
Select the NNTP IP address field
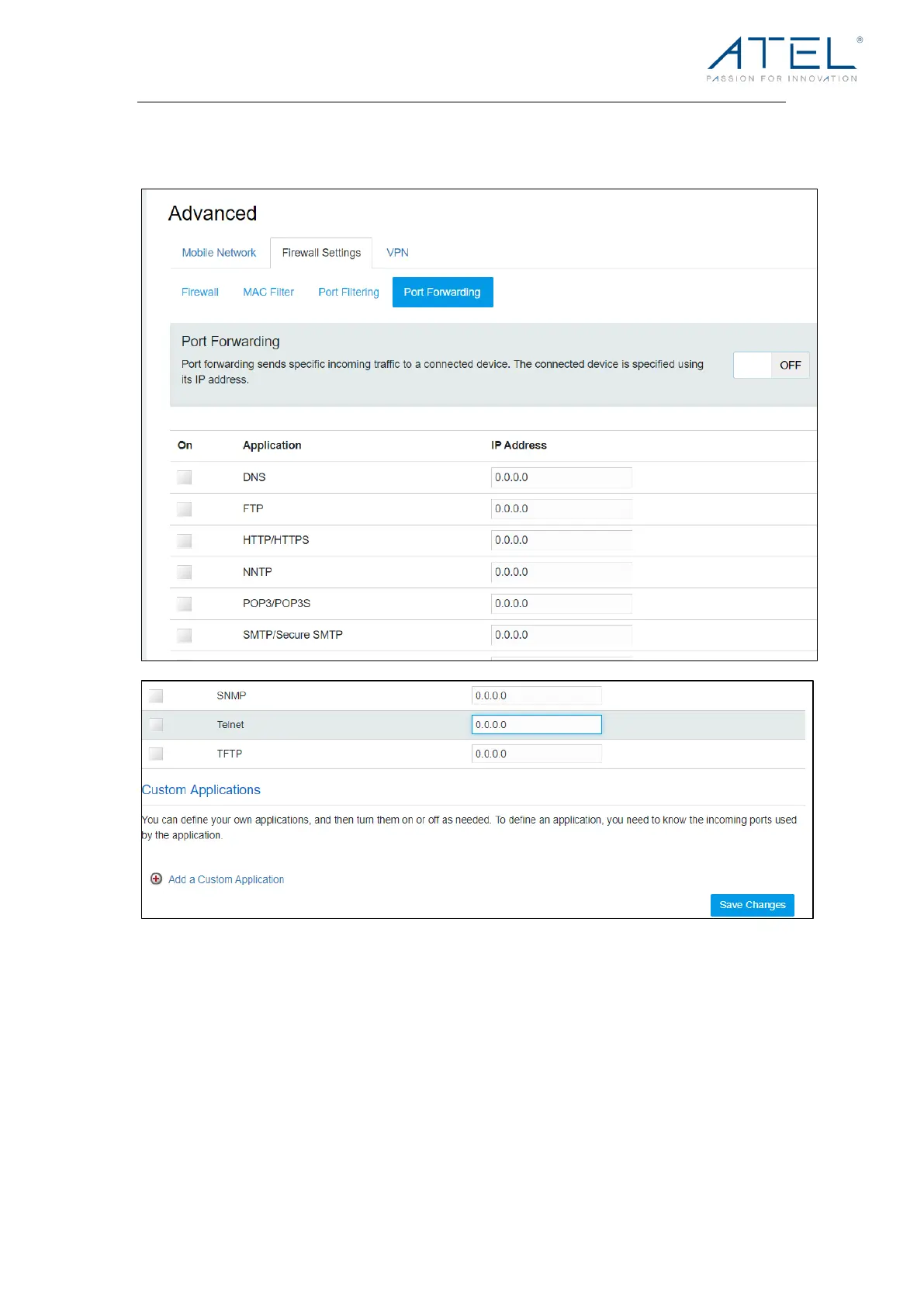tap(562, 572)
